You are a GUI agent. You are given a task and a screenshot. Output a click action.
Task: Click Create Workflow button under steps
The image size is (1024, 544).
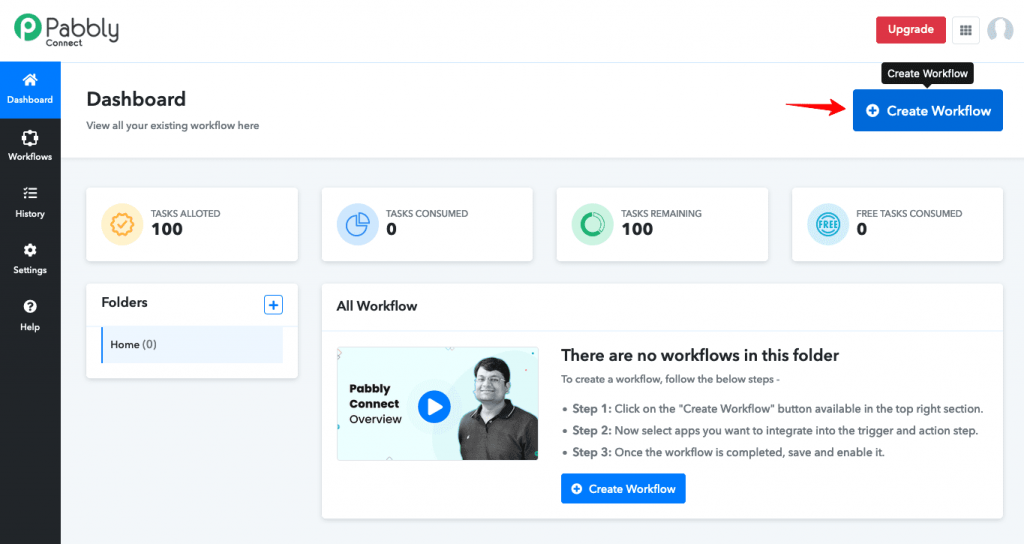pyautogui.click(x=623, y=488)
